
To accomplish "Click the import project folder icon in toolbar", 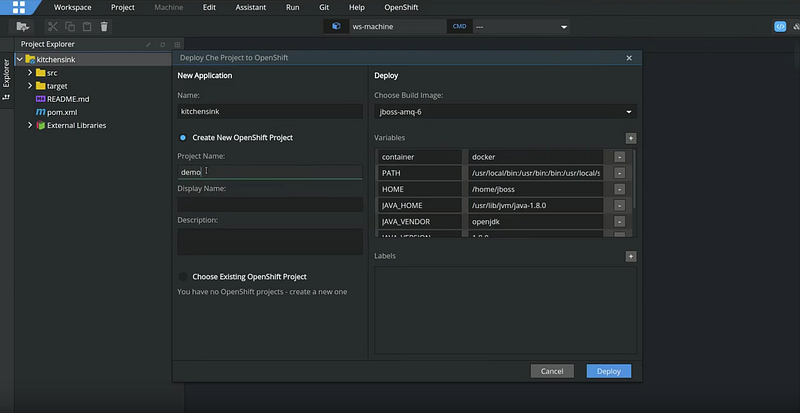I will 22,26.
